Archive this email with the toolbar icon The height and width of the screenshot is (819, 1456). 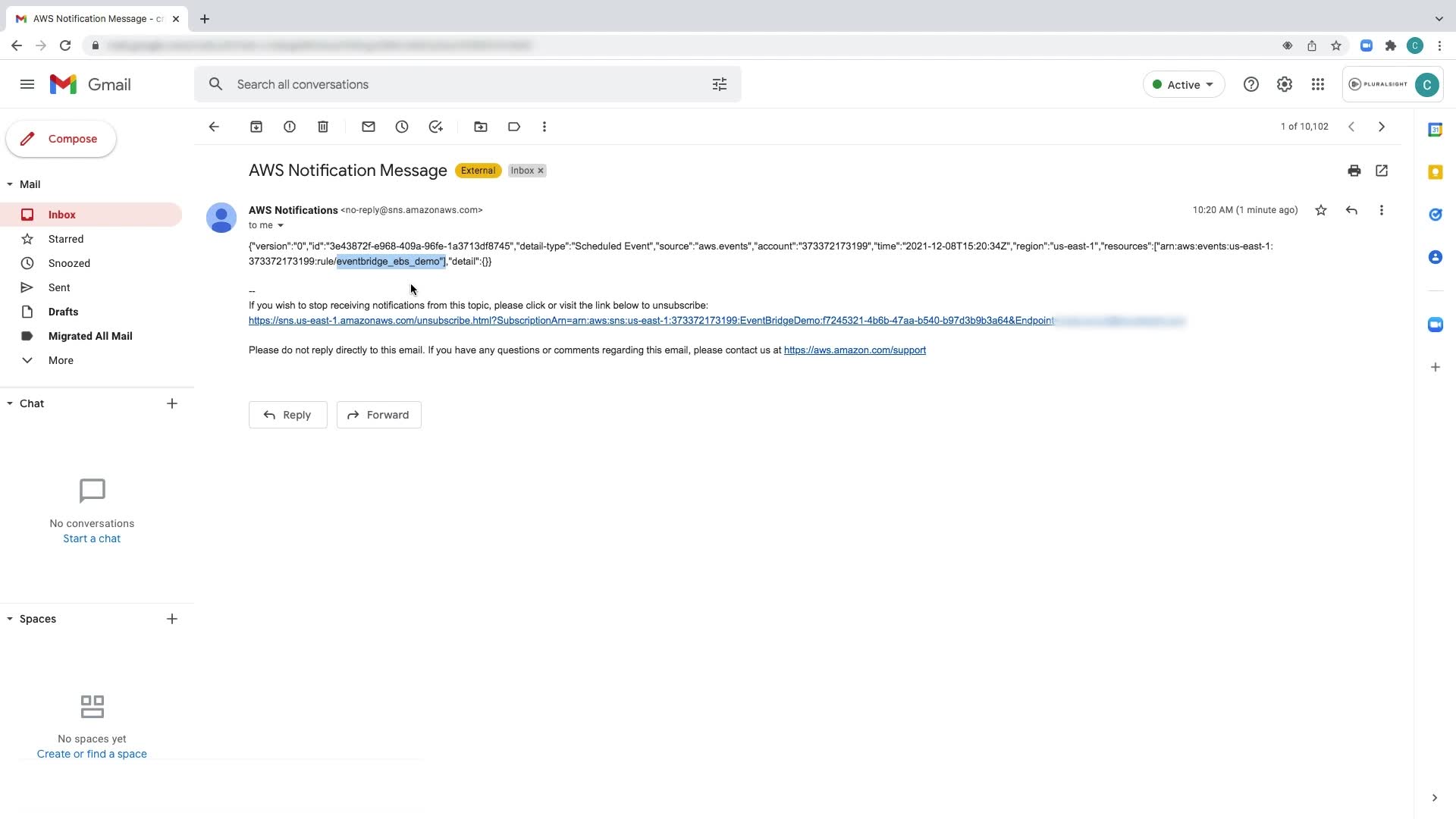[x=256, y=127]
